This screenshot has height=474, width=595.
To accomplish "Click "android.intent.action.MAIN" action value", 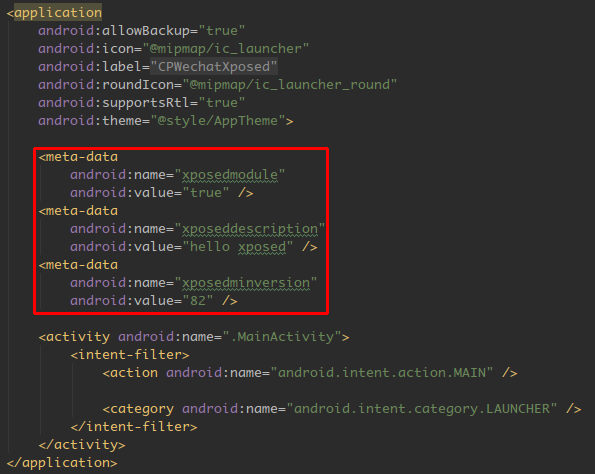I will [x=382, y=373].
